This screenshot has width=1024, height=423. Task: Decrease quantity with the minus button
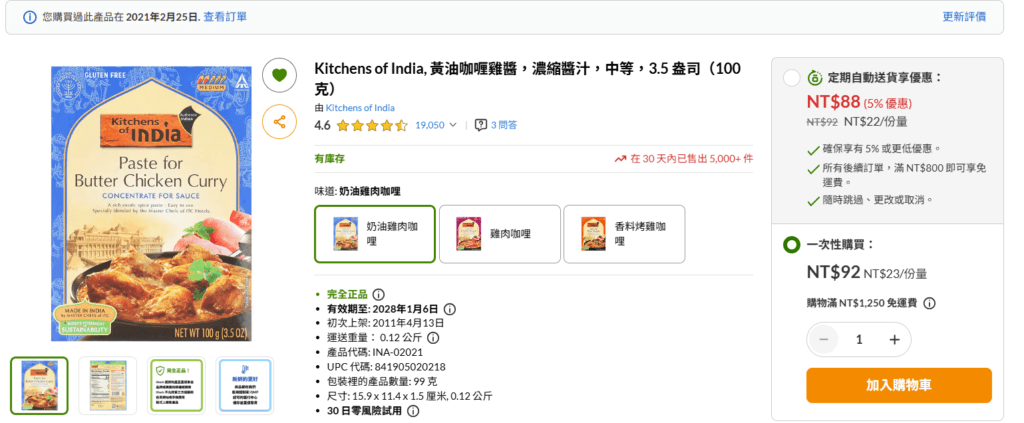(824, 340)
